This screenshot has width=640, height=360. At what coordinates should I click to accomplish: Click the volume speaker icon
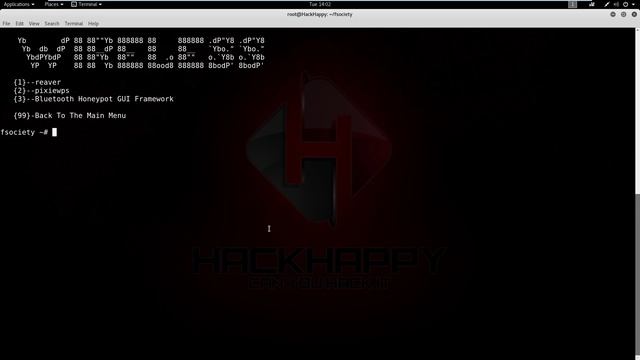(616, 4)
